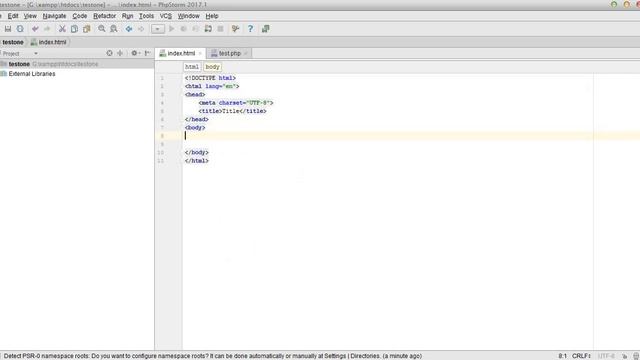Click the html lang="en" line
Image resolution: width=640 pixels, height=360 pixels.
(212, 86)
